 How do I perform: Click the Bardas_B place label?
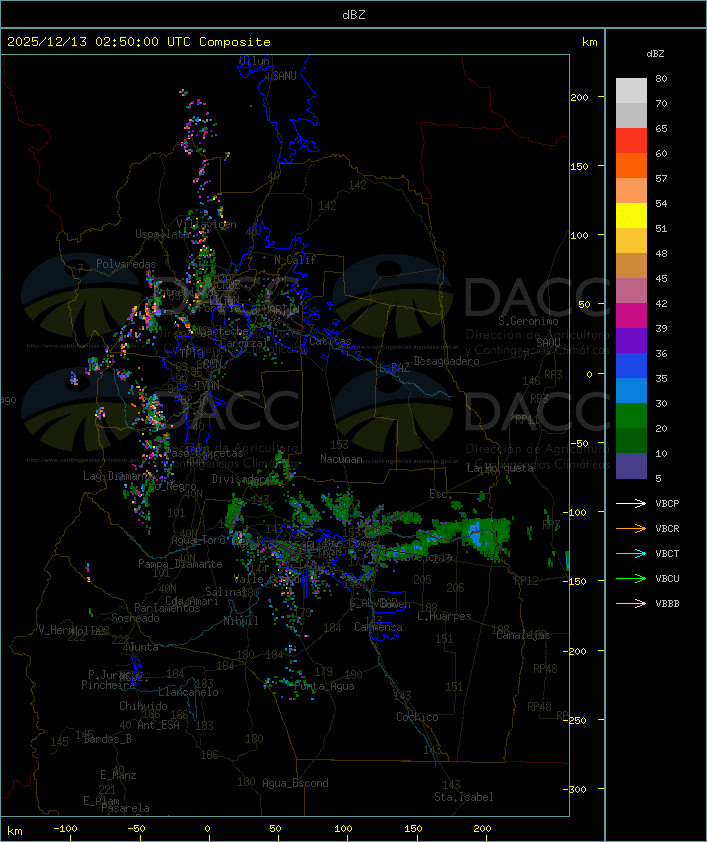[x=107, y=739]
